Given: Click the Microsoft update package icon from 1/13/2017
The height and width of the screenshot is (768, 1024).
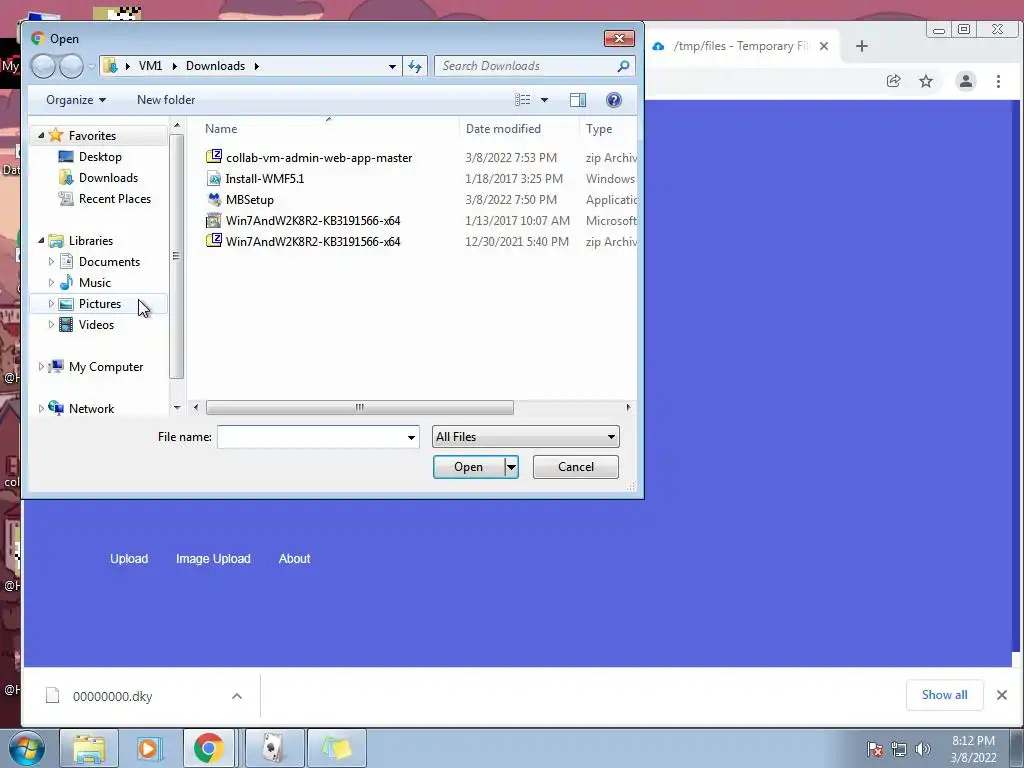Looking at the screenshot, I should pyautogui.click(x=214, y=220).
